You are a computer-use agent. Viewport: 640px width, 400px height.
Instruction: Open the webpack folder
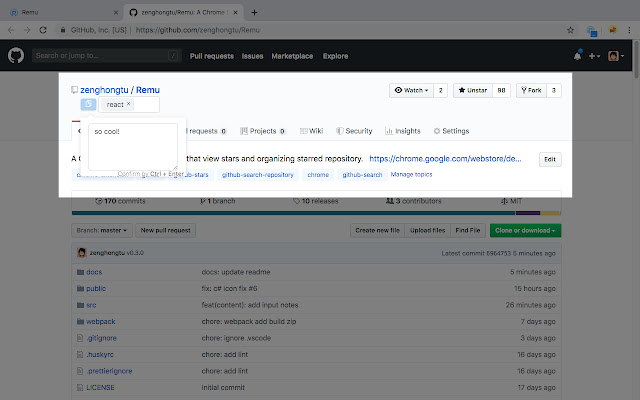(100, 322)
